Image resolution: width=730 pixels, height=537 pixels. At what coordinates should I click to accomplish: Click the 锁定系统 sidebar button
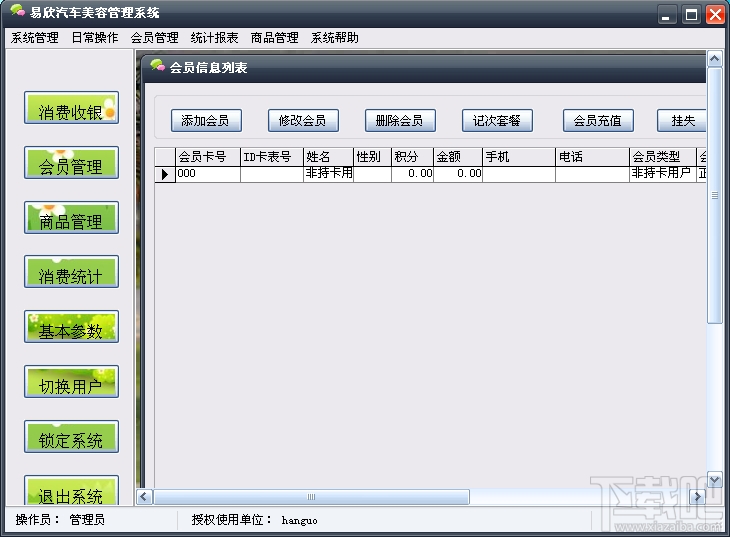pos(71,436)
